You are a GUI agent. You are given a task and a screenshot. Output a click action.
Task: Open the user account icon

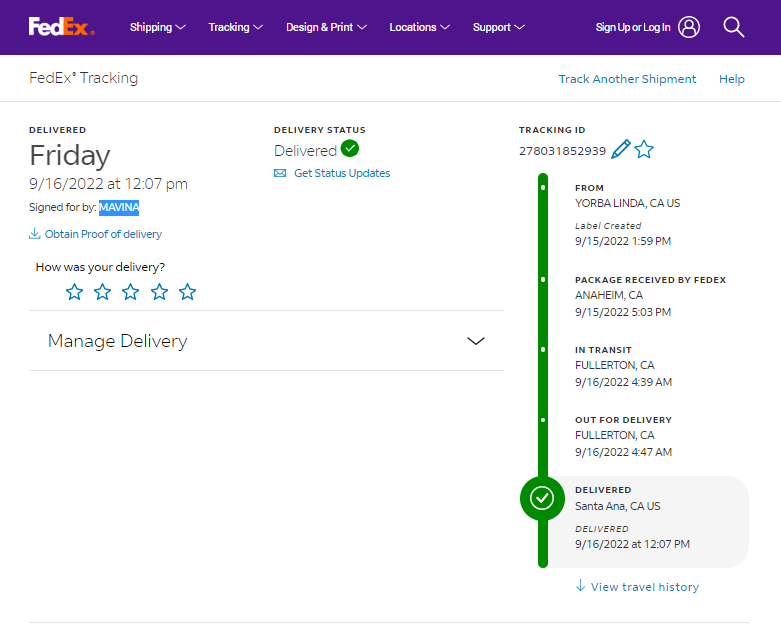689,27
